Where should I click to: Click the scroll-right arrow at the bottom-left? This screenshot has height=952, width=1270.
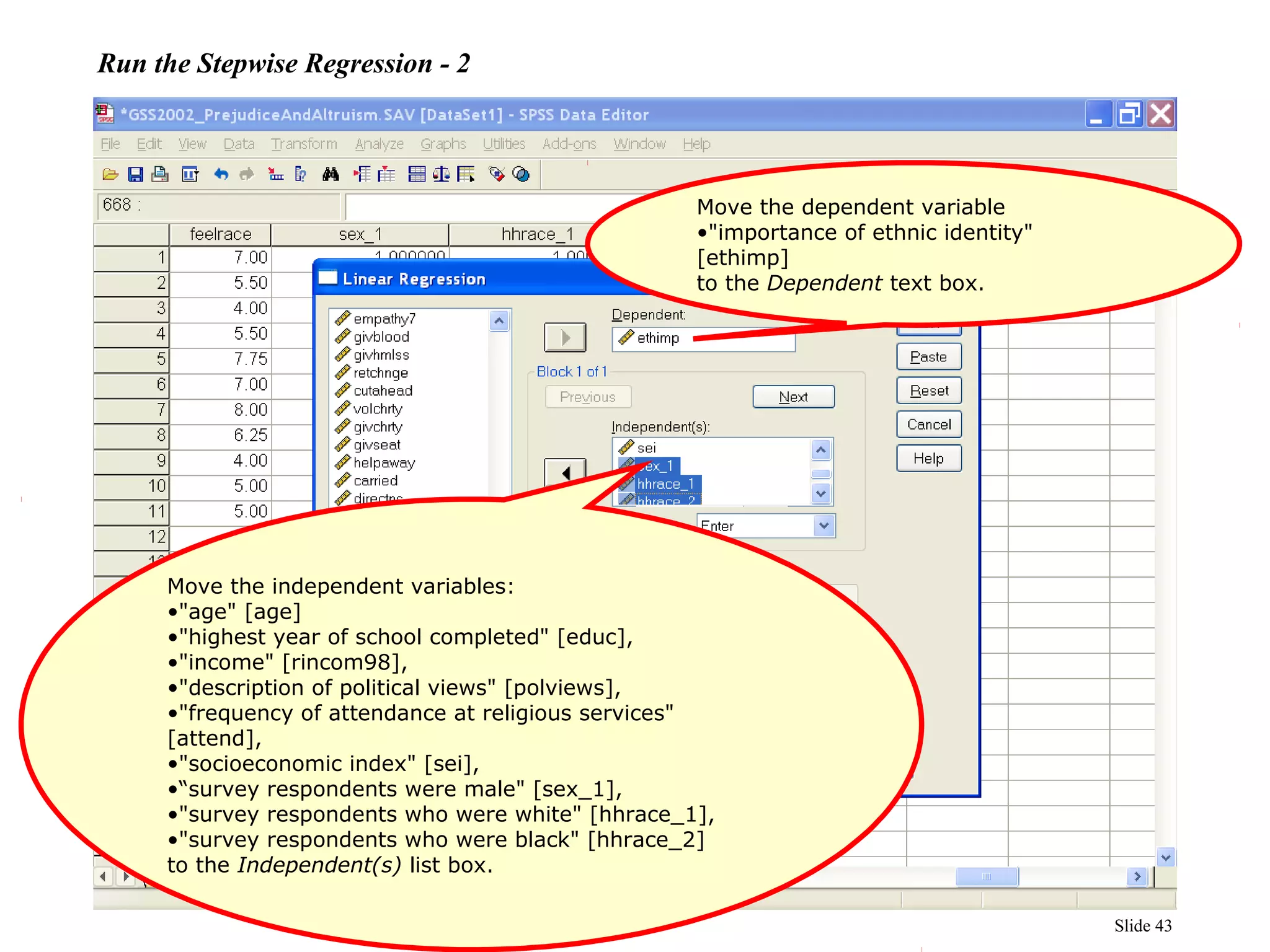[x=126, y=876]
